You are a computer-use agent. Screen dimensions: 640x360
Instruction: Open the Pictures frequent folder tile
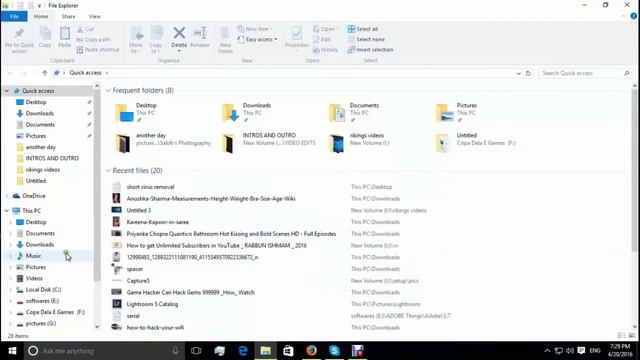(456, 112)
